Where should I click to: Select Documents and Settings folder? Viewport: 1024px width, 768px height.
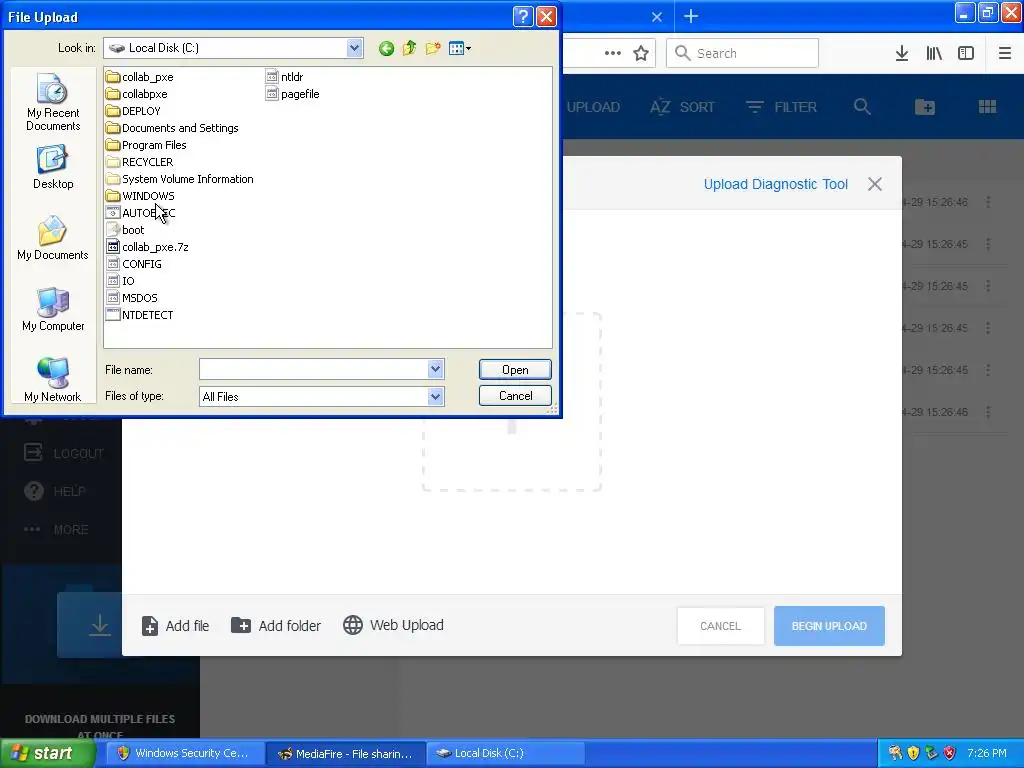click(172, 128)
